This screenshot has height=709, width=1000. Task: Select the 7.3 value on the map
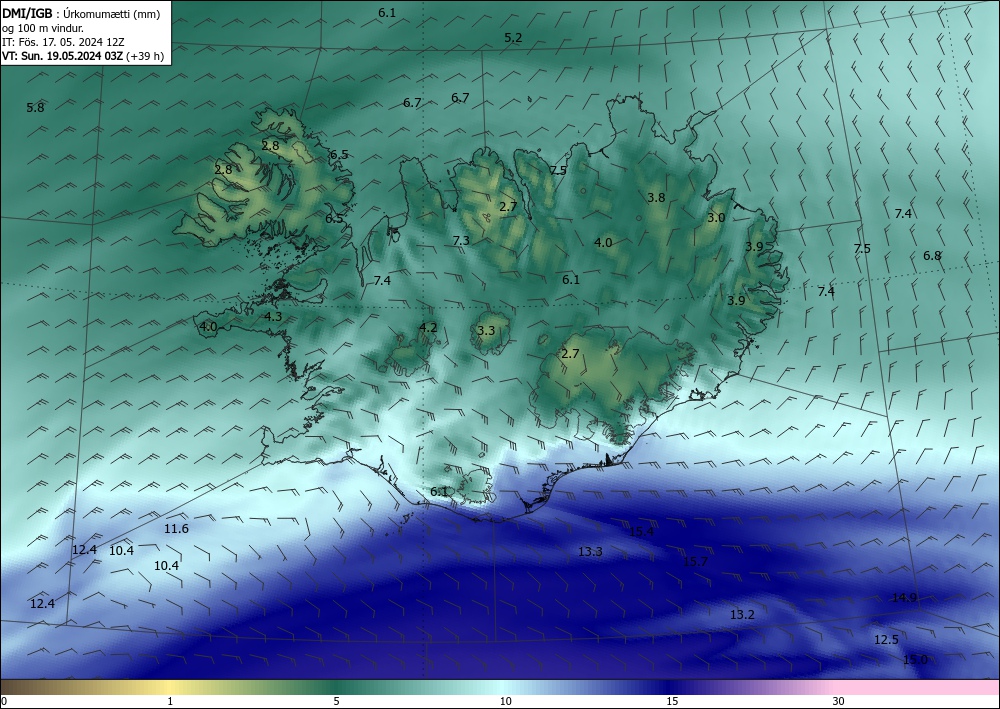(x=461, y=240)
